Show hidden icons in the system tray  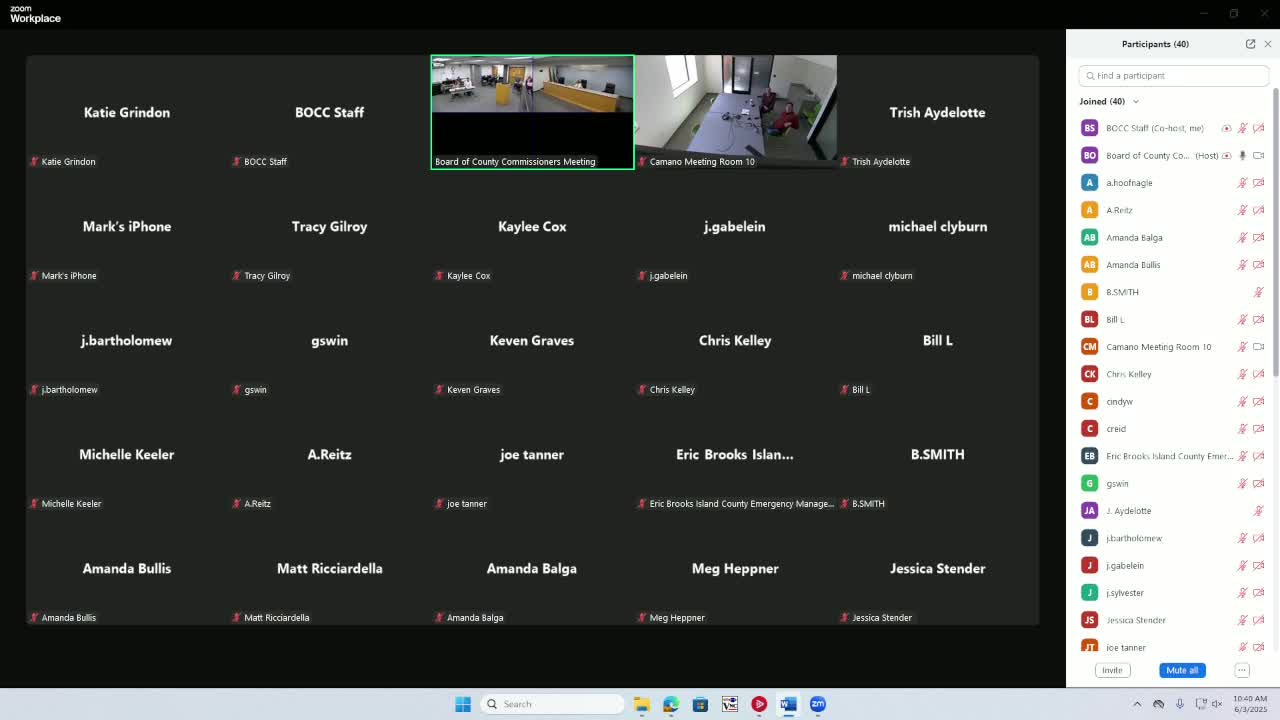pyautogui.click(x=1137, y=704)
